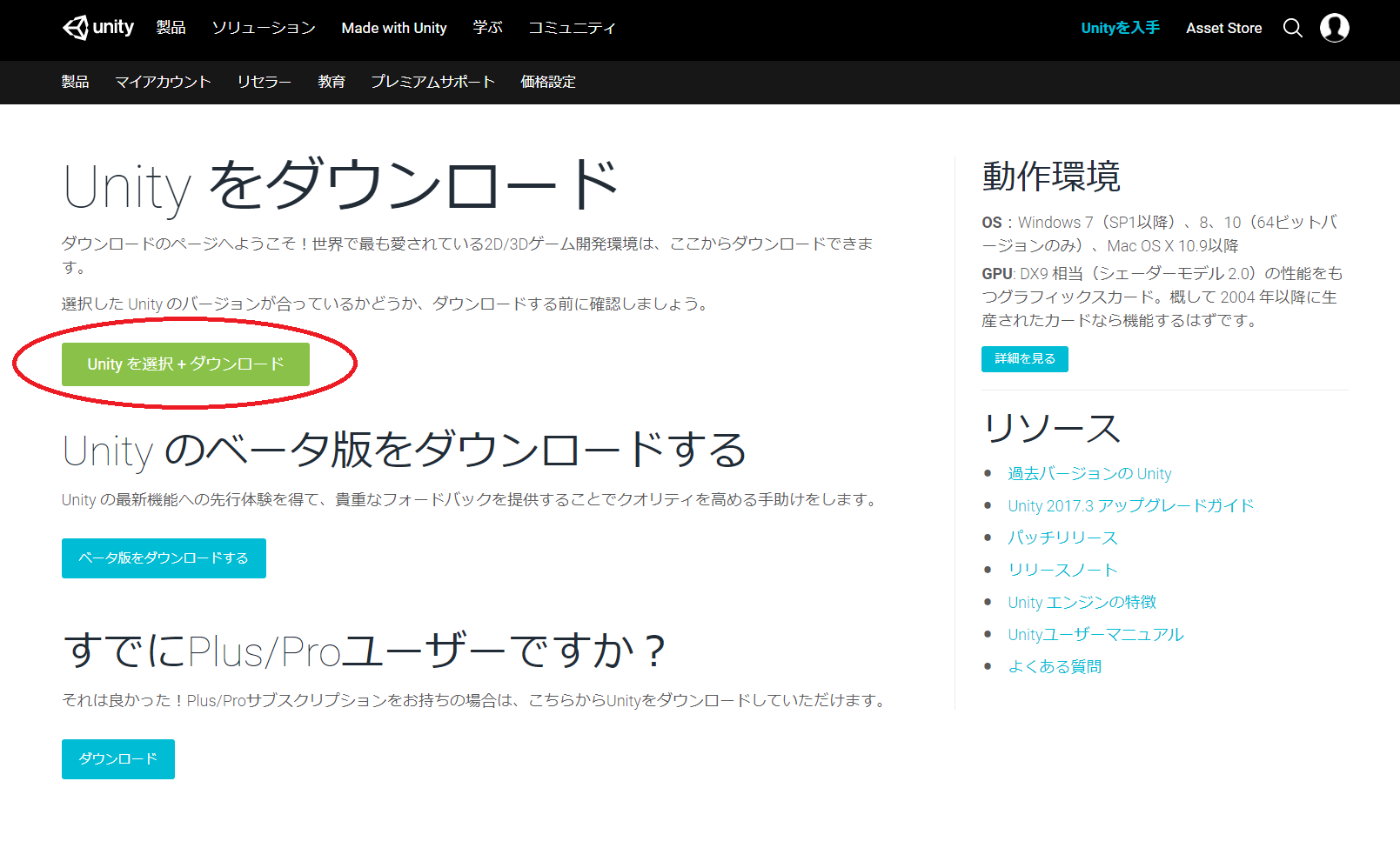Open the パッチリリース link
Viewport: 1400px width, 848px height.
coord(1062,538)
